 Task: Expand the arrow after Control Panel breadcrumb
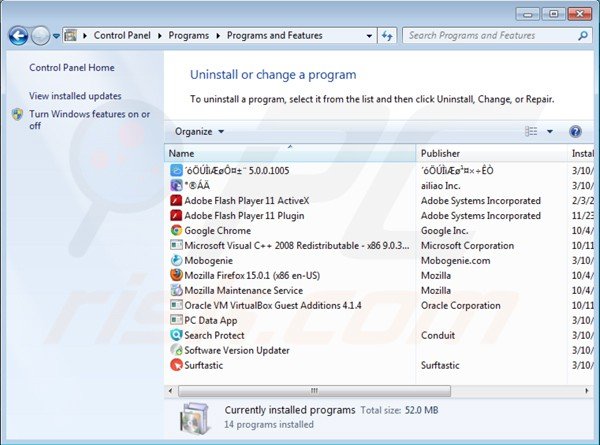tap(160, 36)
